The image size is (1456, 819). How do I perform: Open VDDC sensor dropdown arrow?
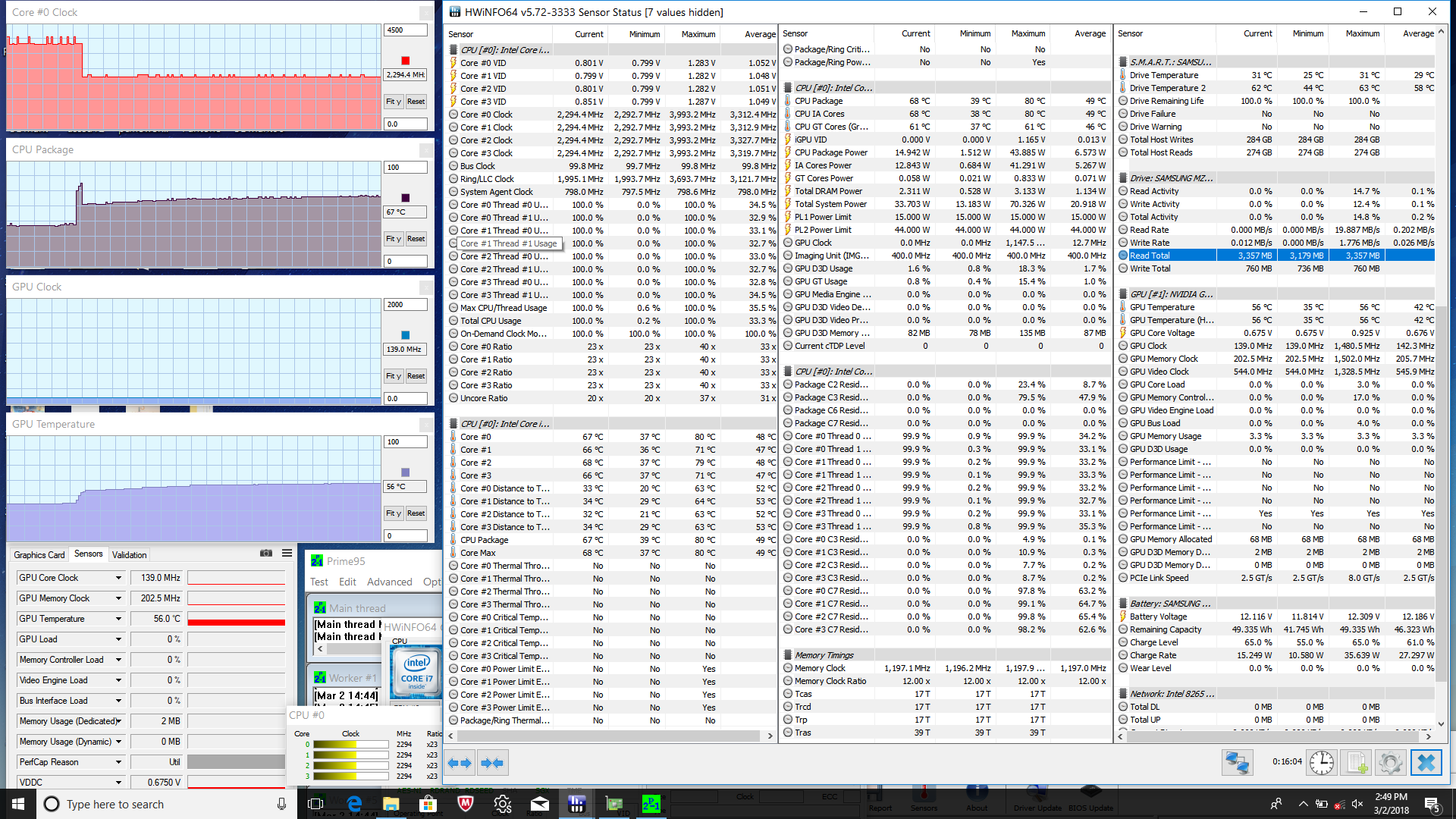click(x=119, y=783)
